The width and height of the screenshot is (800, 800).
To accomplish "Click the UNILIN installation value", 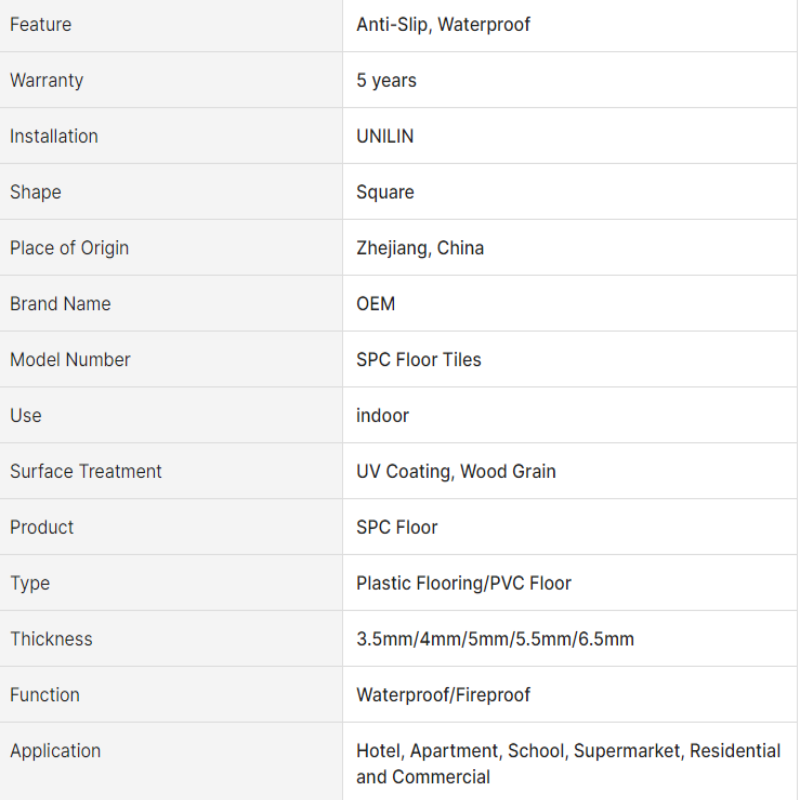I will pos(385,136).
